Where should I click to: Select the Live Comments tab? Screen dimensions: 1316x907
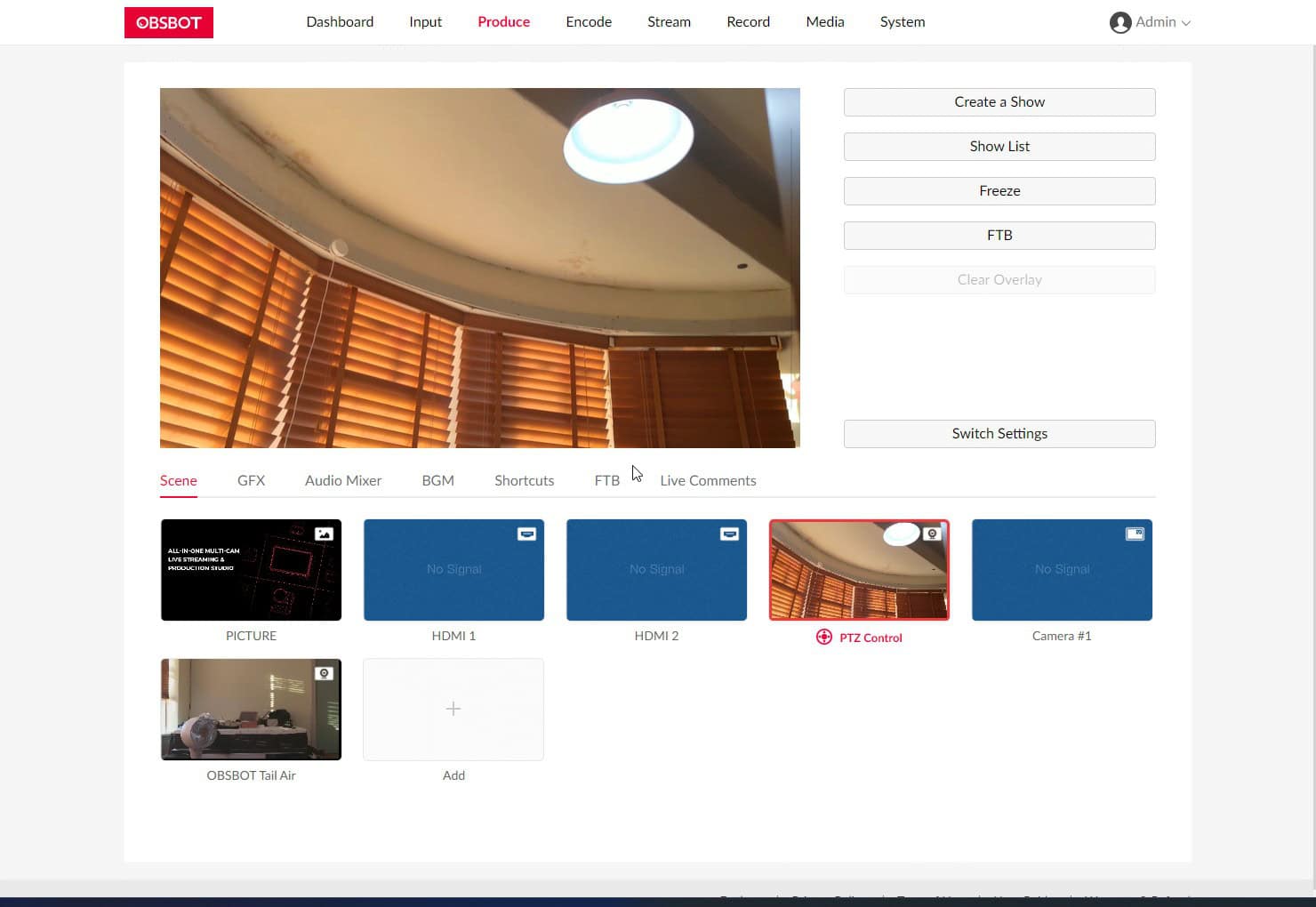(x=708, y=480)
